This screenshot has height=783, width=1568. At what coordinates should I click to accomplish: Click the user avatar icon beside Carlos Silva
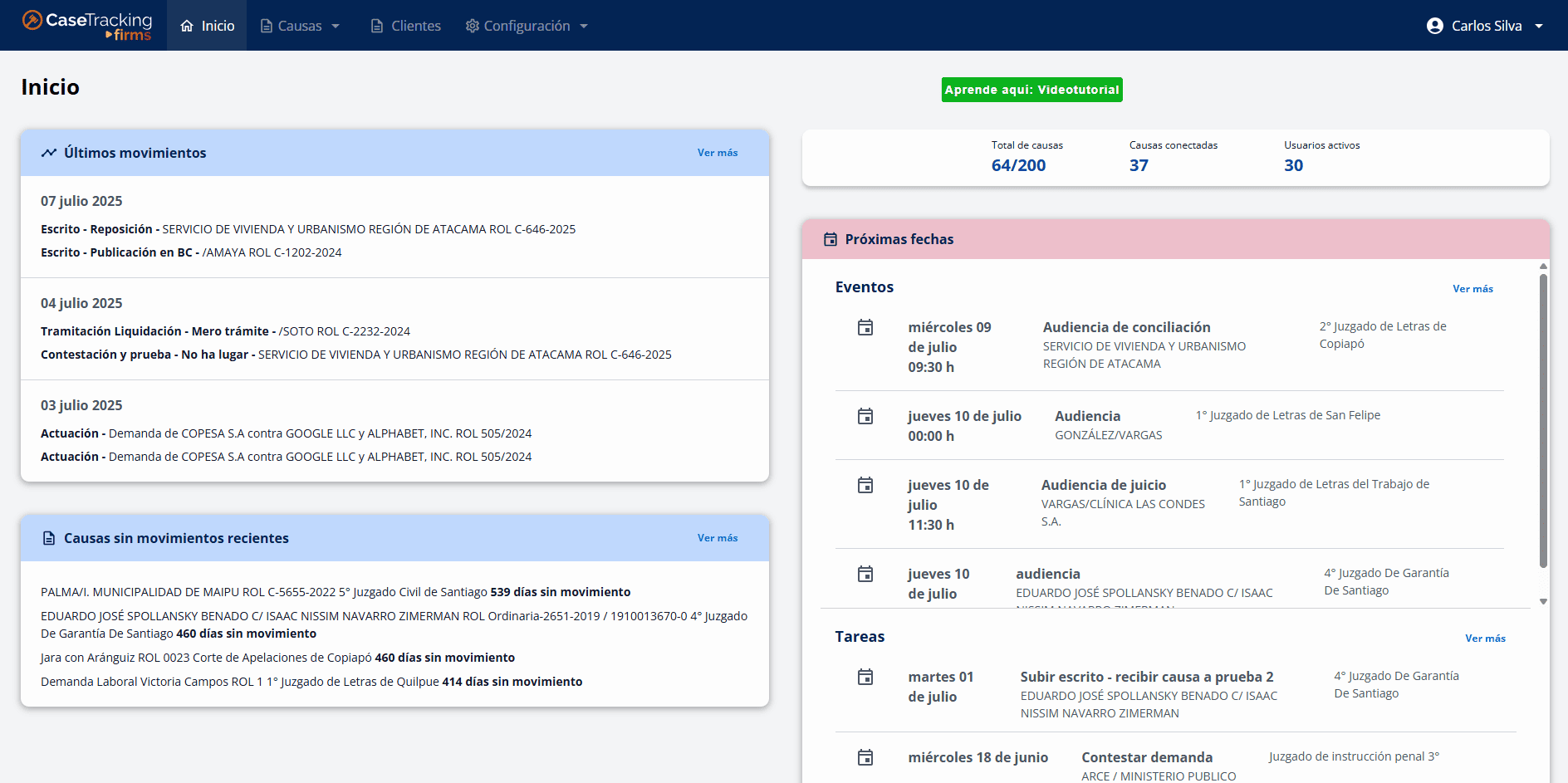click(x=1434, y=26)
